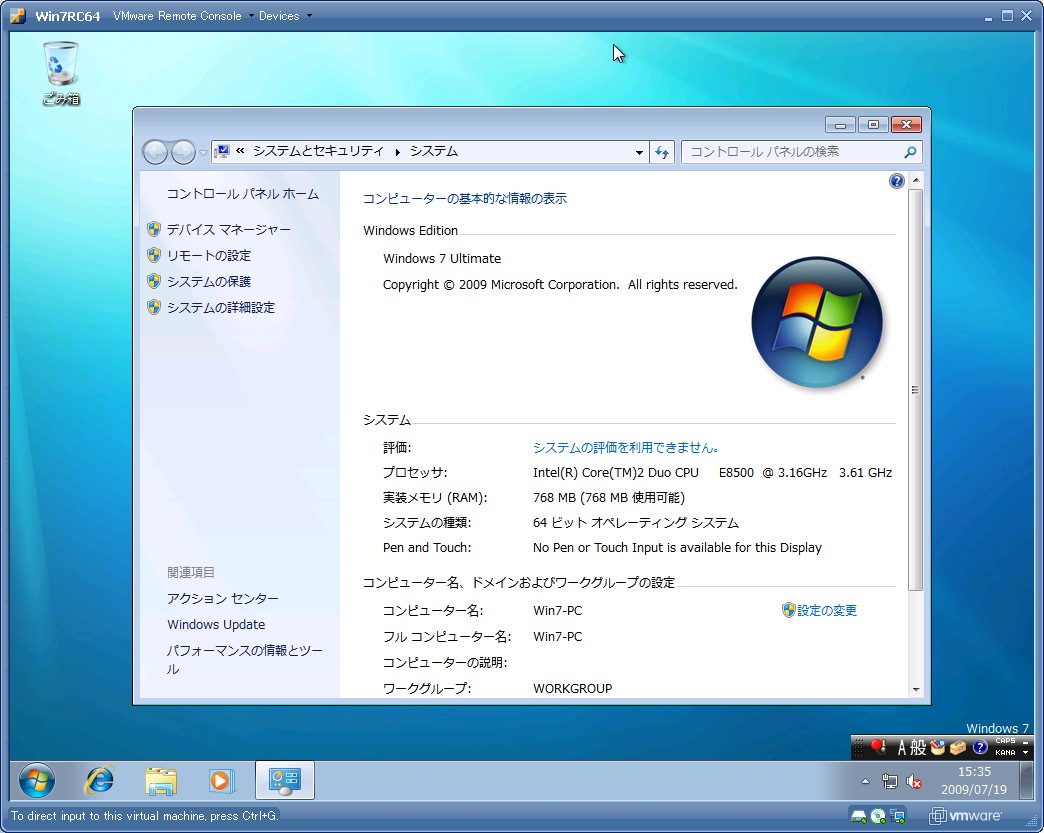Click the scrollbar down arrow
Image resolution: width=1044 pixels, height=833 pixels.
[x=915, y=690]
